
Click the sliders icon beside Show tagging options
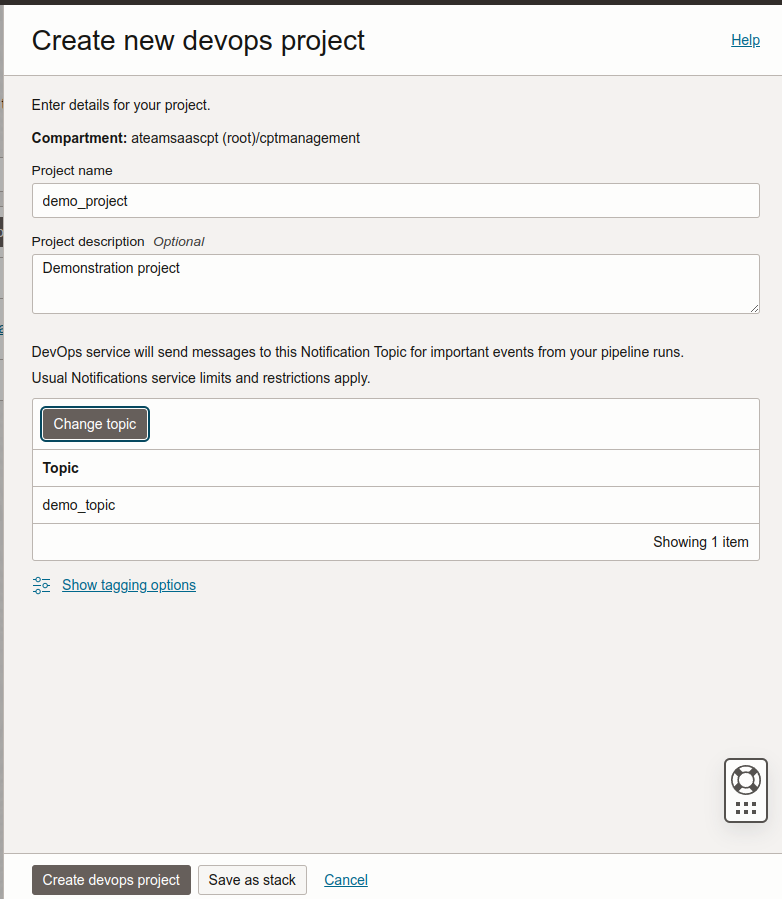pyautogui.click(x=41, y=585)
